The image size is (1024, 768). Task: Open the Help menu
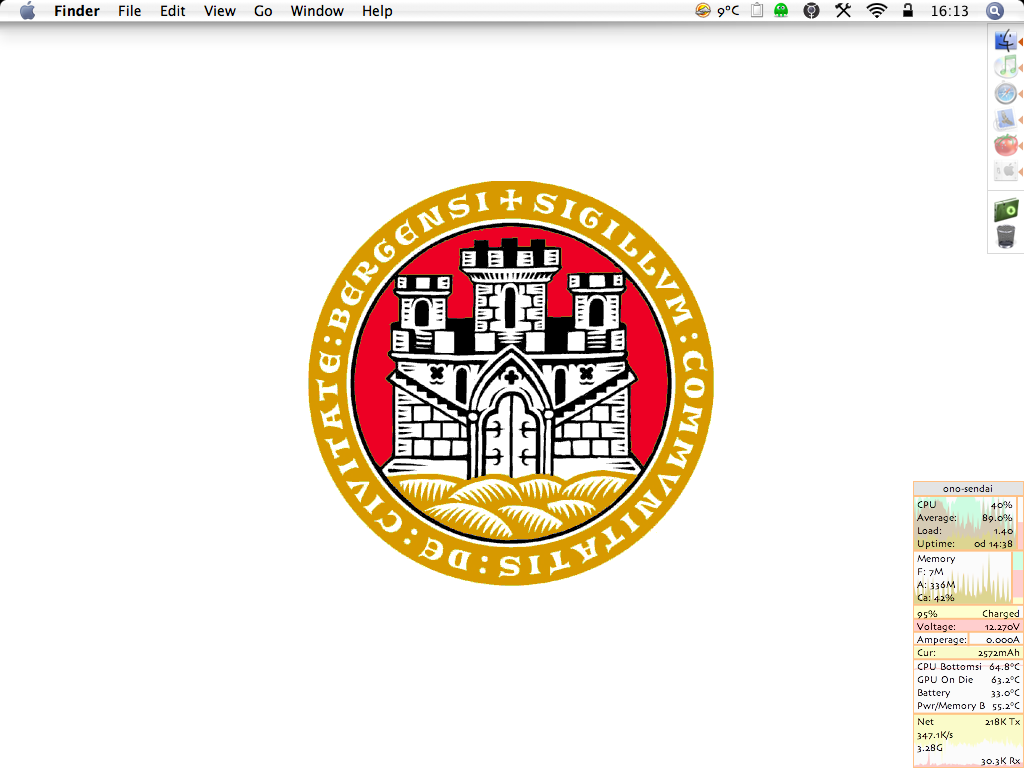point(377,11)
